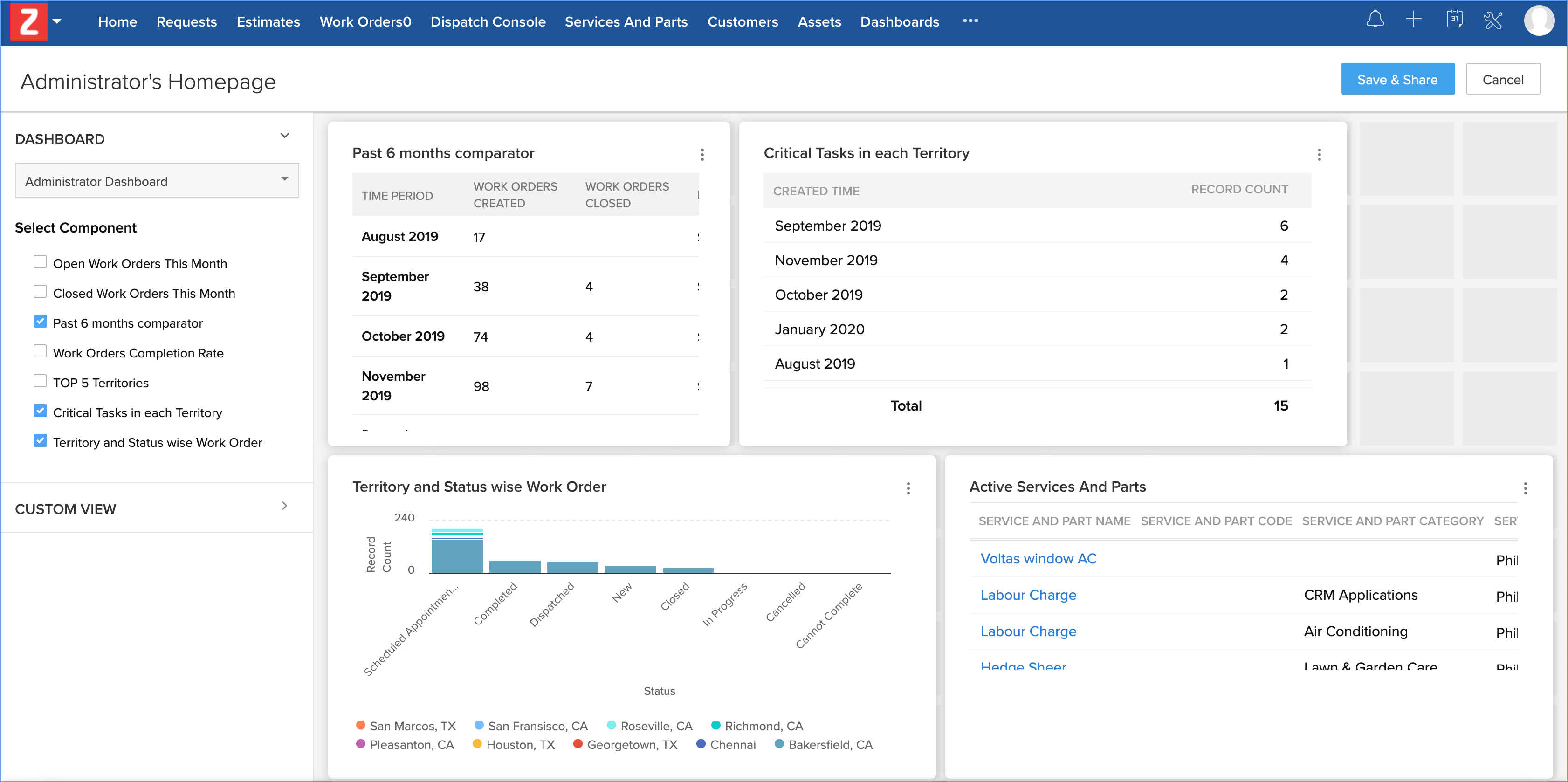
Task: Open the Services And Parts tab
Action: 626,22
